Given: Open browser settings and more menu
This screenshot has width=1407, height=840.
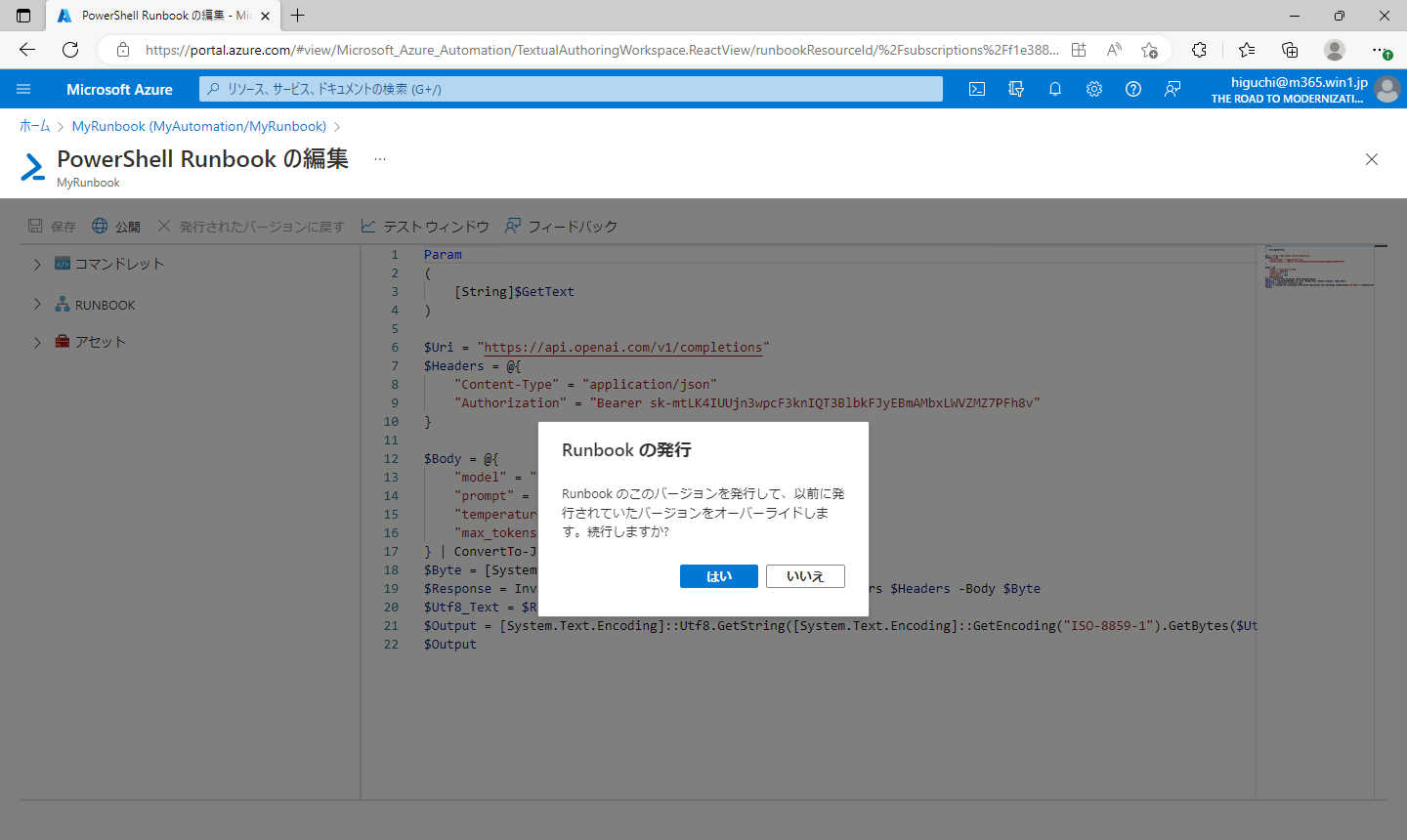Looking at the screenshot, I should point(1380,50).
